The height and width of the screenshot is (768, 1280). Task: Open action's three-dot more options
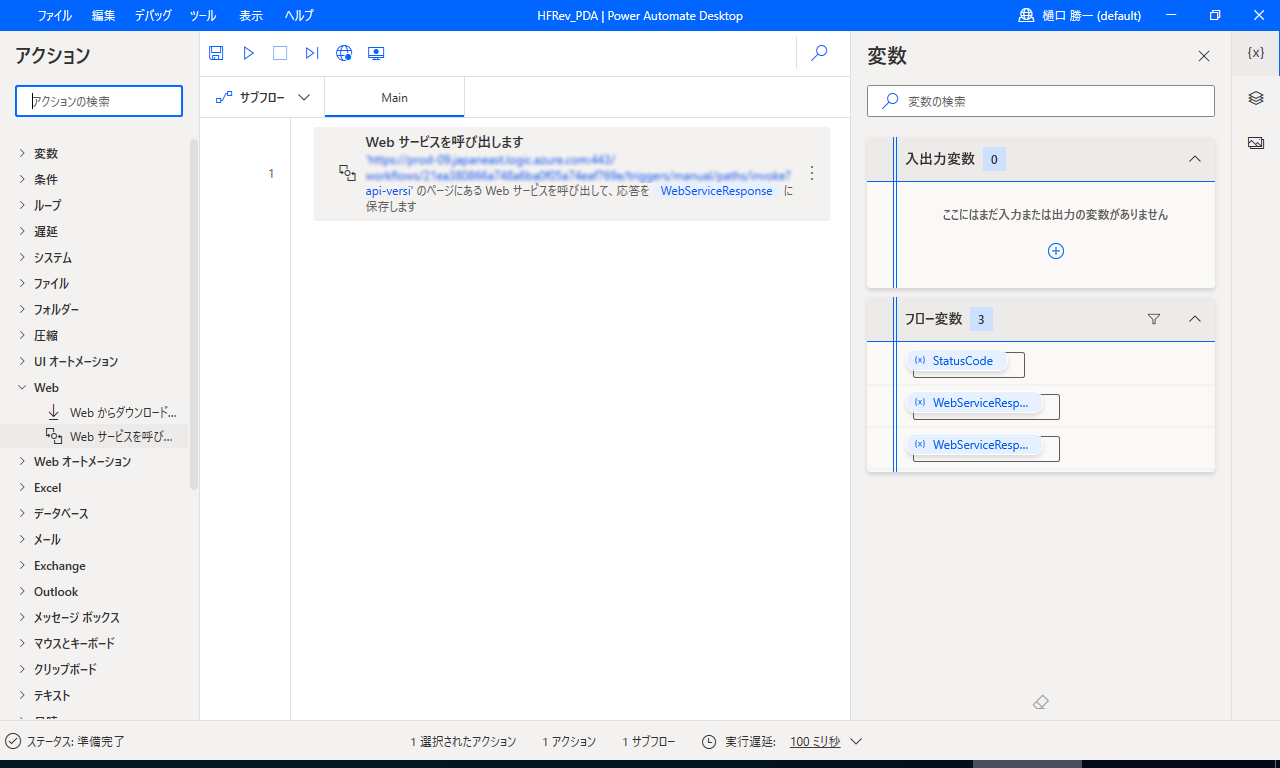click(x=812, y=173)
